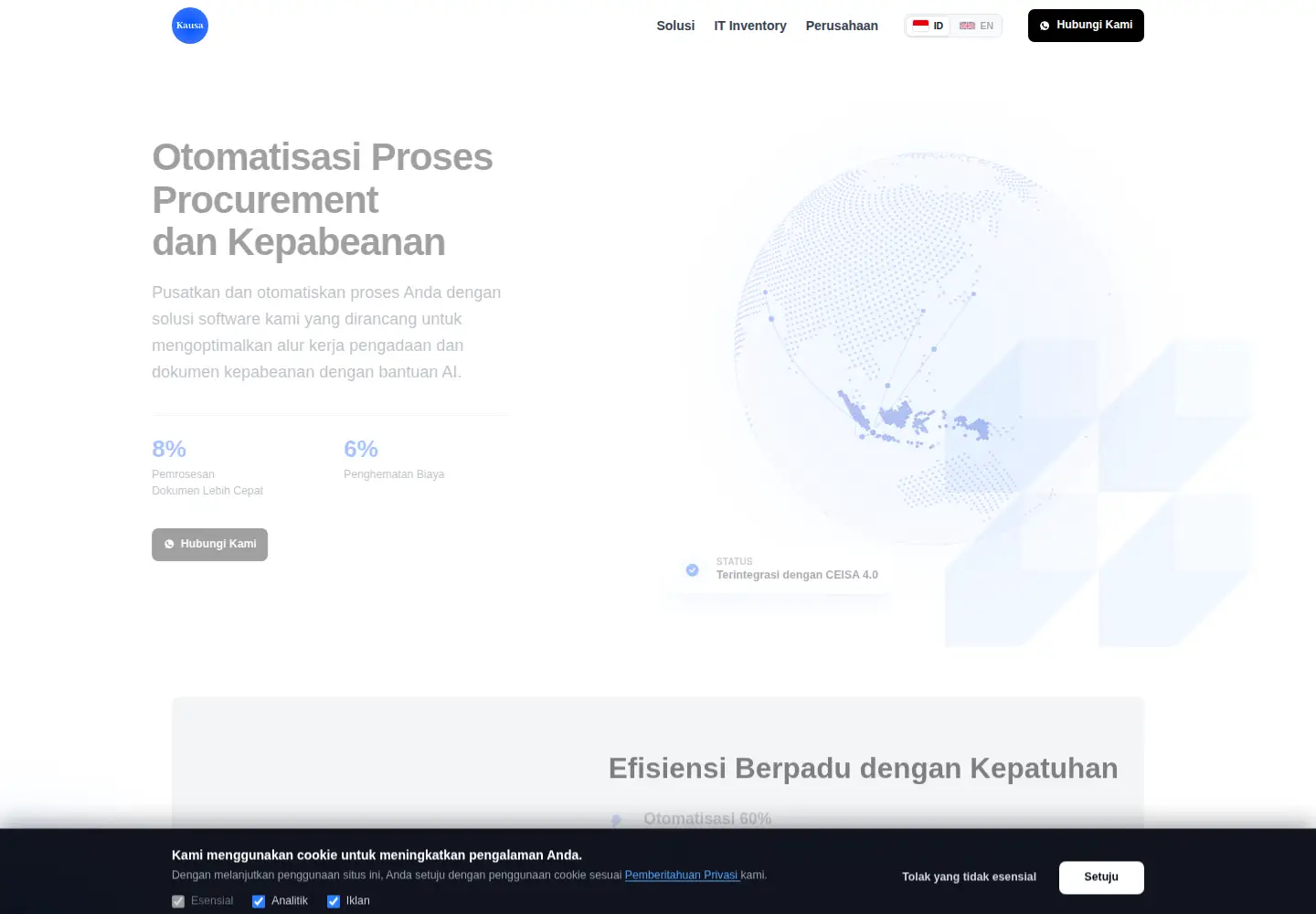The height and width of the screenshot is (914, 1316).
Task: Click the Otomatisasi 60% item
Action: [707, 819]
